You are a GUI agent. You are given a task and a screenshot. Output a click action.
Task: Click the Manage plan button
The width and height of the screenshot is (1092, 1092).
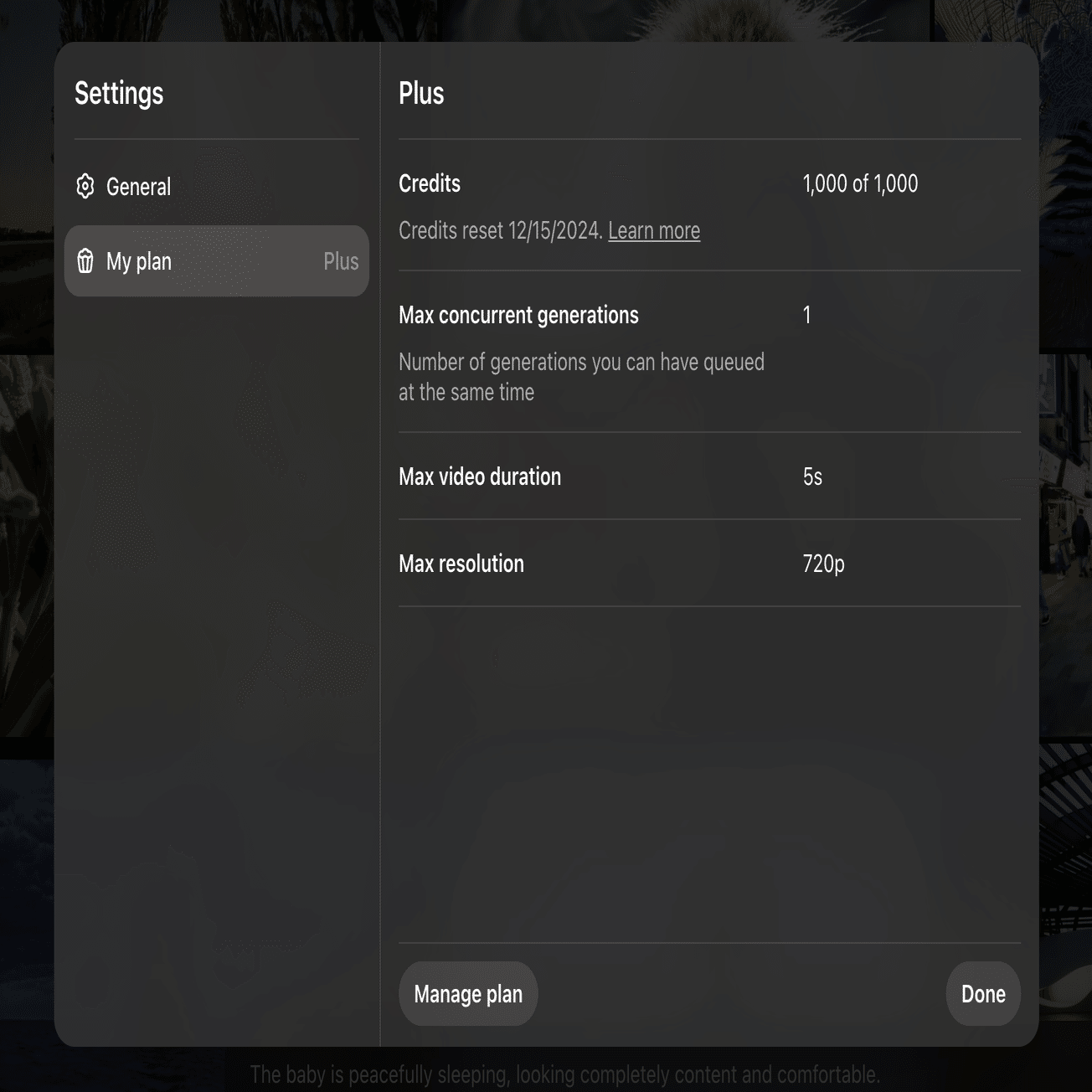[468, 994]
